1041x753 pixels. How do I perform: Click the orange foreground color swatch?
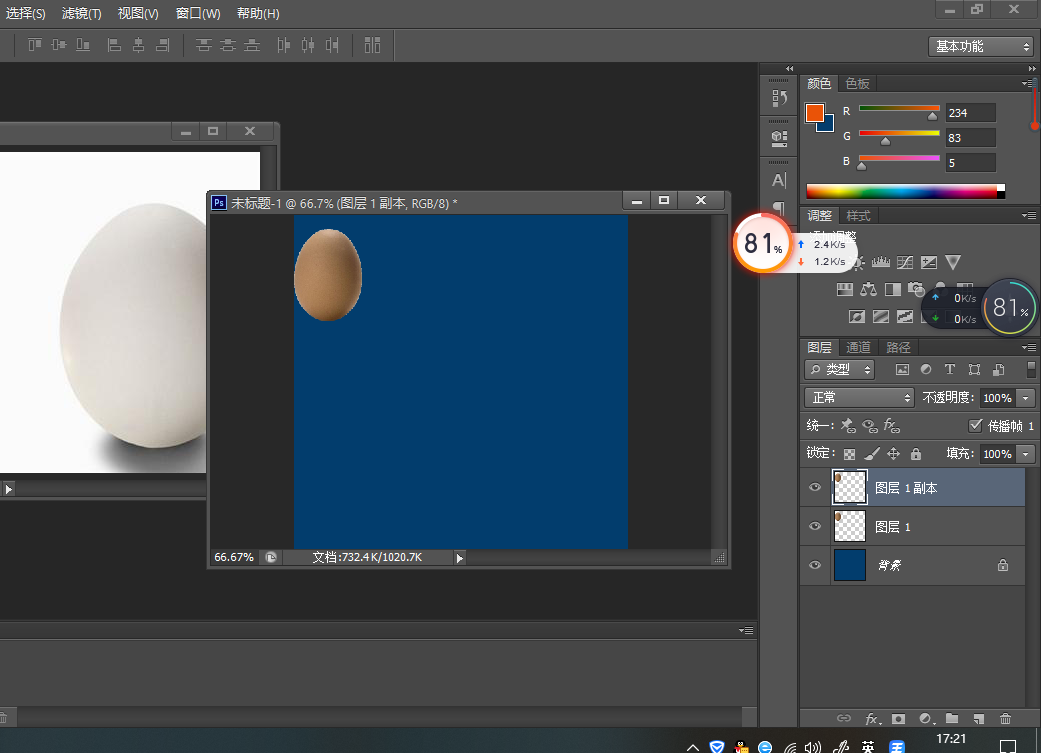(x=815, y=112)
